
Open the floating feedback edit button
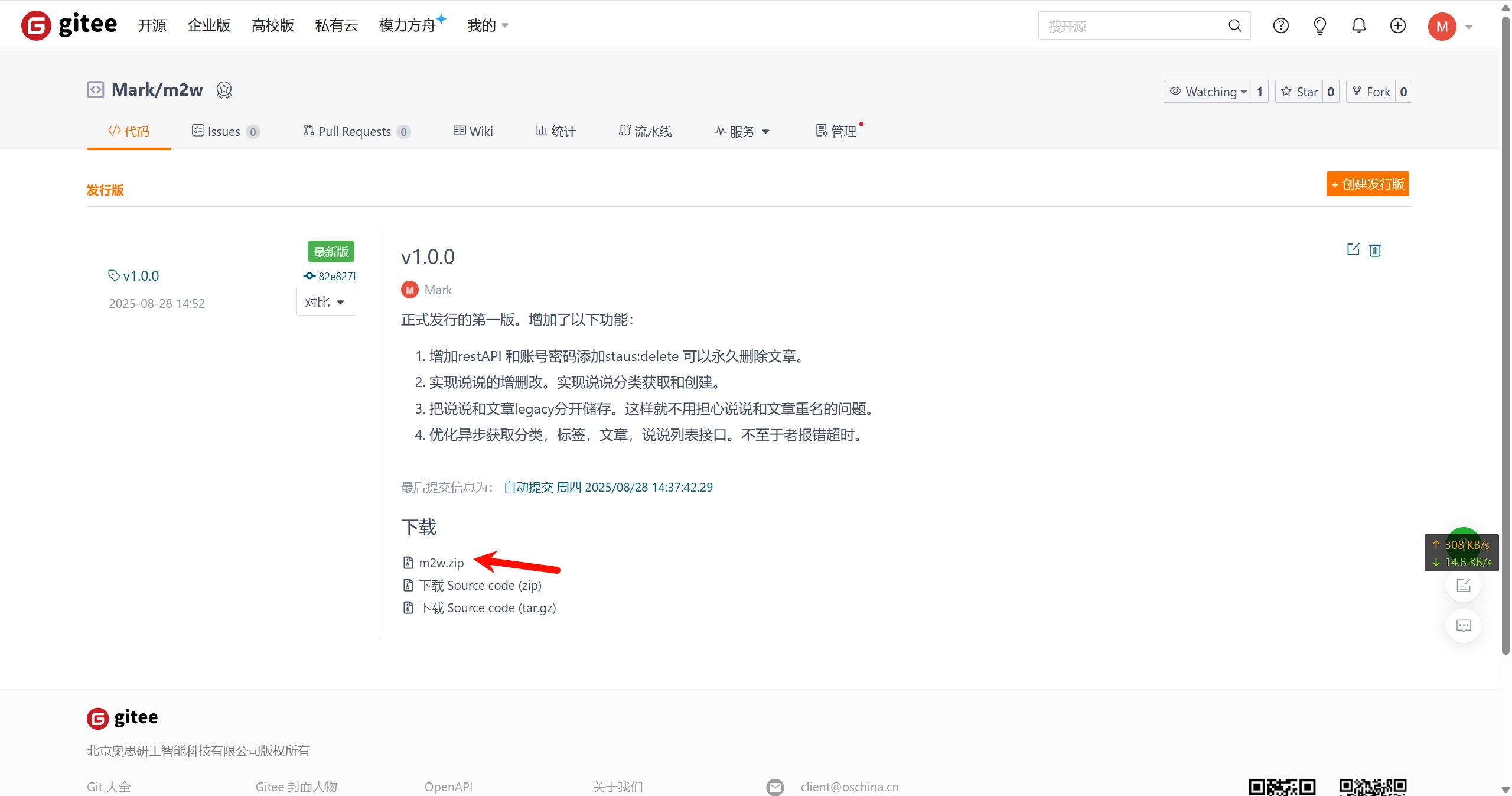click(x=1463, y=585)
